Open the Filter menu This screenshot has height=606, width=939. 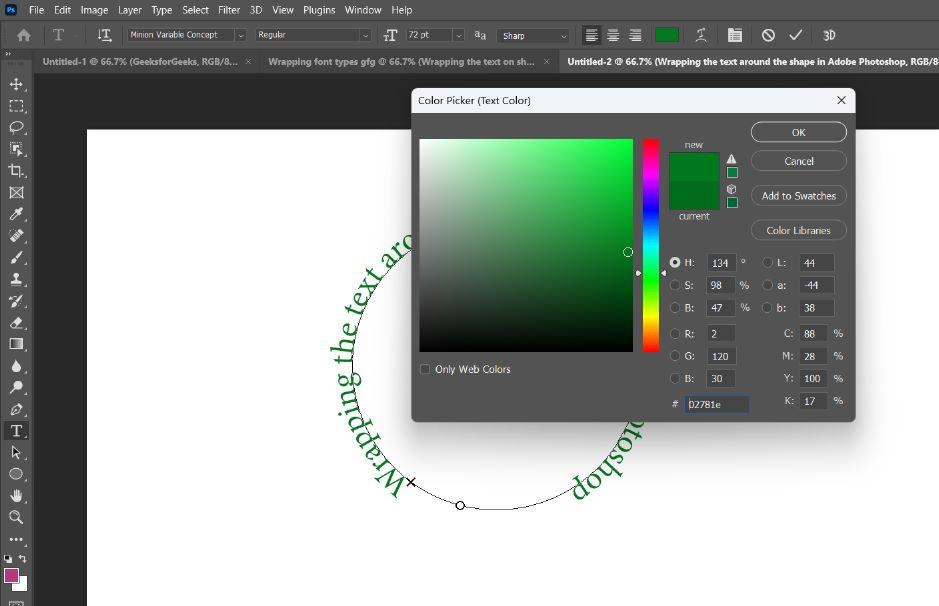[229, 10]
